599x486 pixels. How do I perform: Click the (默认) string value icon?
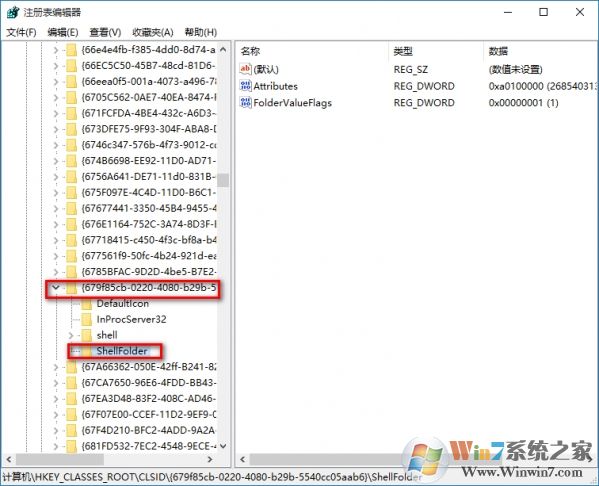tap(245, 69)
